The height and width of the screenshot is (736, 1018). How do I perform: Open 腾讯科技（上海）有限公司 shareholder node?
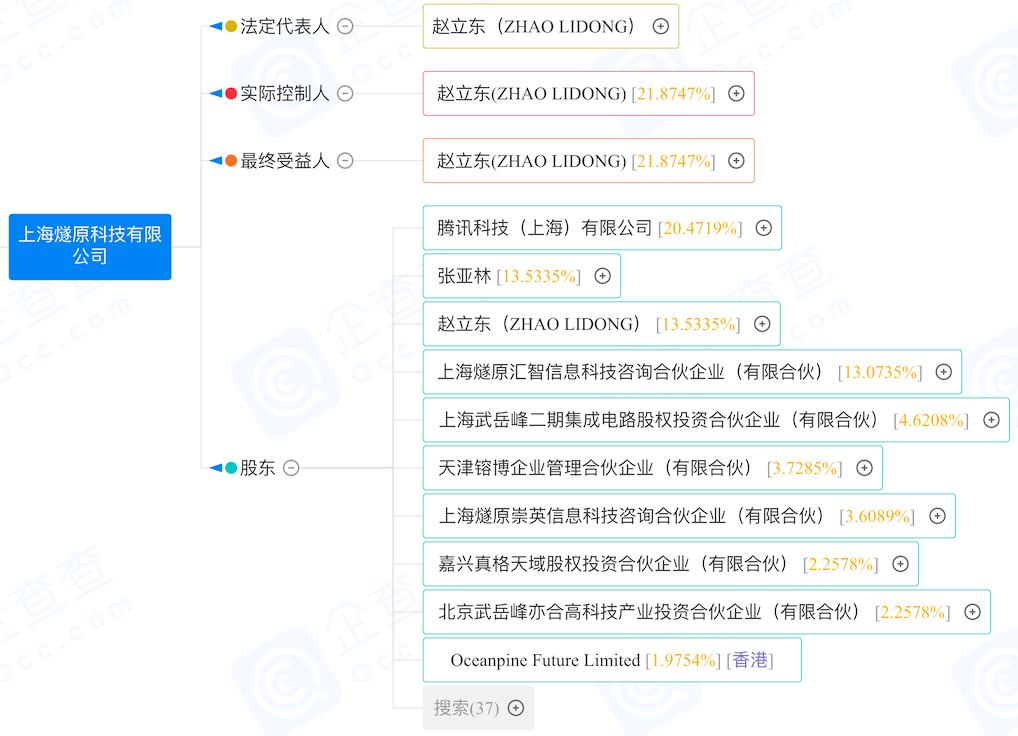pyautogui.click(x=602, y=228)
